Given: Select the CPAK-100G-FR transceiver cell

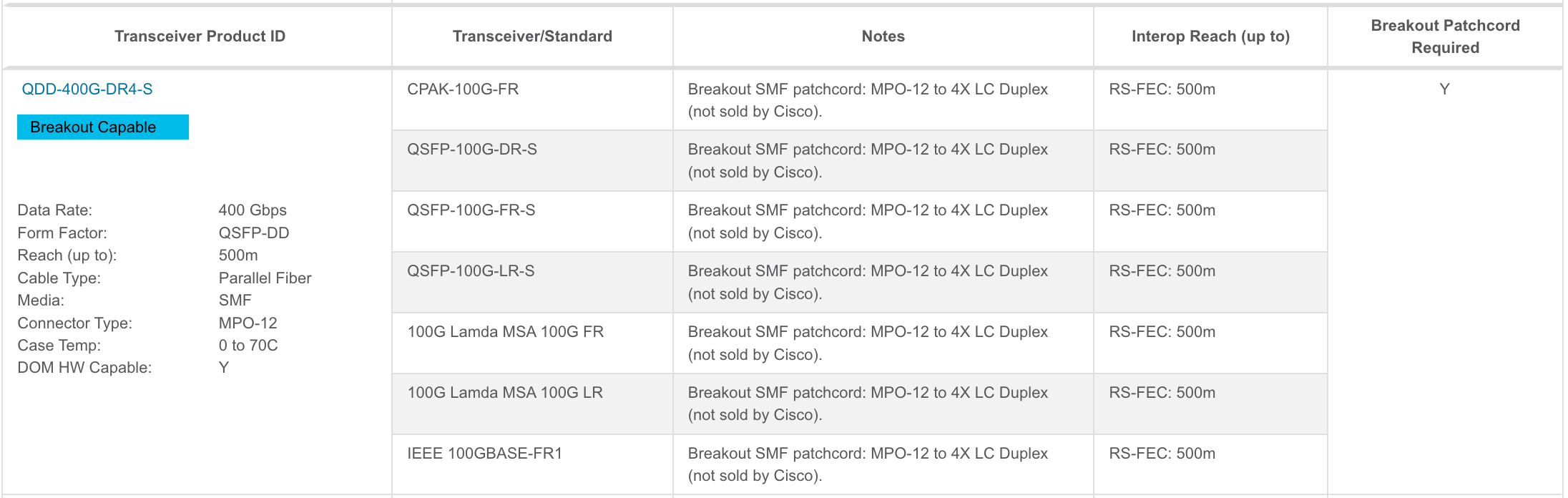Looking at the screenshot, I should coord(463,89).
